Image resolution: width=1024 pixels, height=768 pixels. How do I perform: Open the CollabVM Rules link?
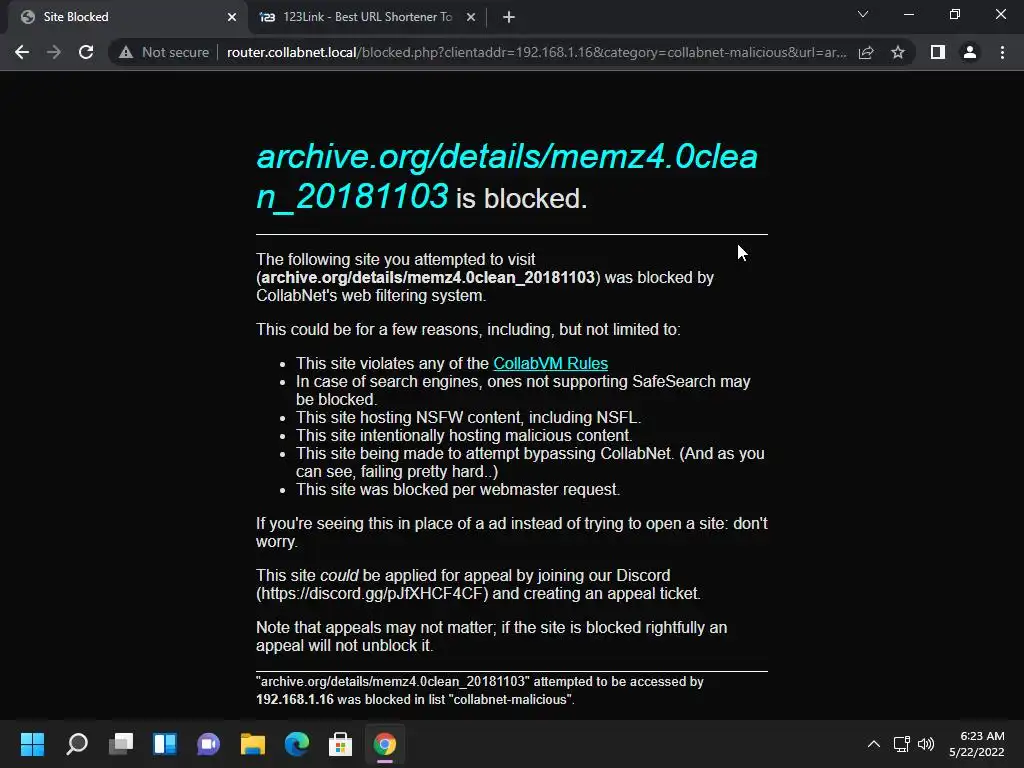551,363
